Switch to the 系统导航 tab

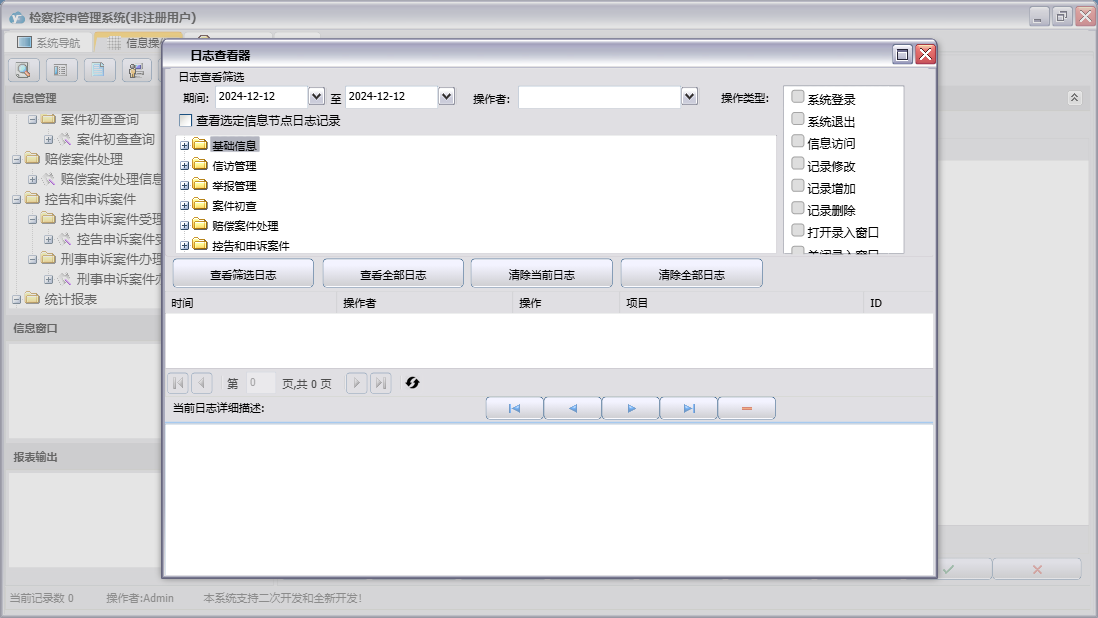(48, 43)
